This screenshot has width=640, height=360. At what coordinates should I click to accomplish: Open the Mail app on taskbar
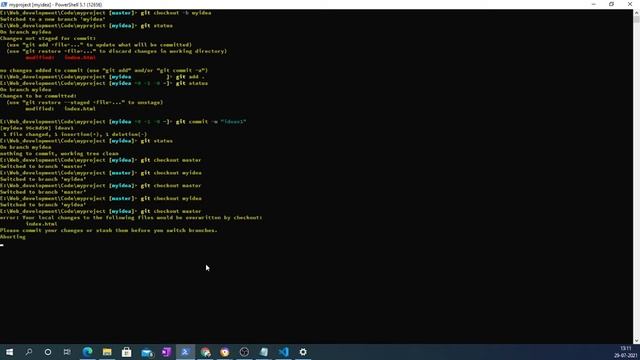pos(147,352)
